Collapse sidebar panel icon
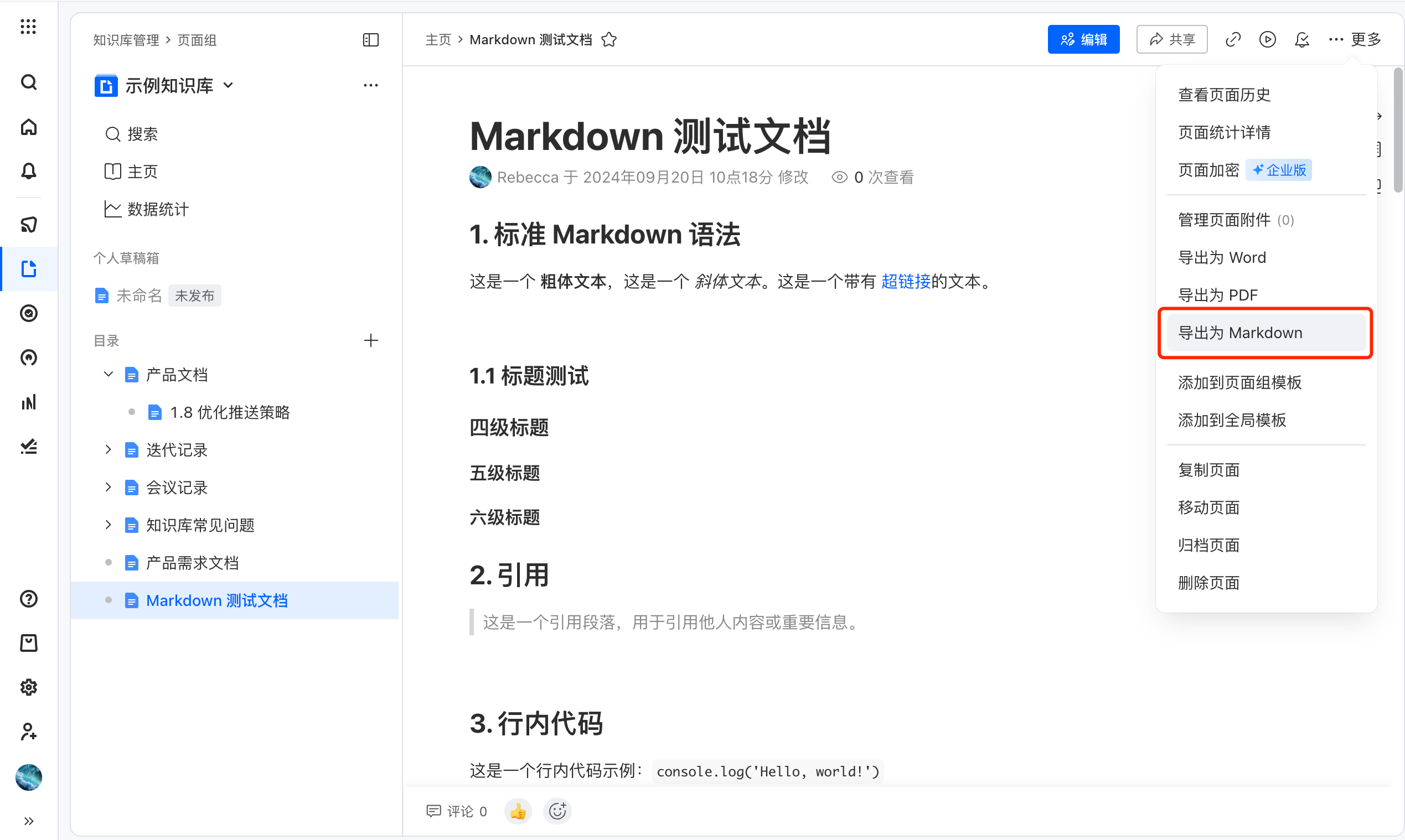This screenshot has height=840, width=1405. tap(371, 40)
